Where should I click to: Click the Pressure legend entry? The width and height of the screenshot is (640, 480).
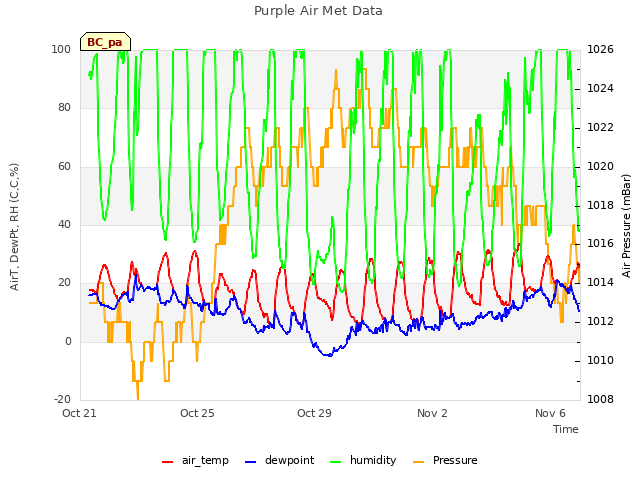[445, 460]
